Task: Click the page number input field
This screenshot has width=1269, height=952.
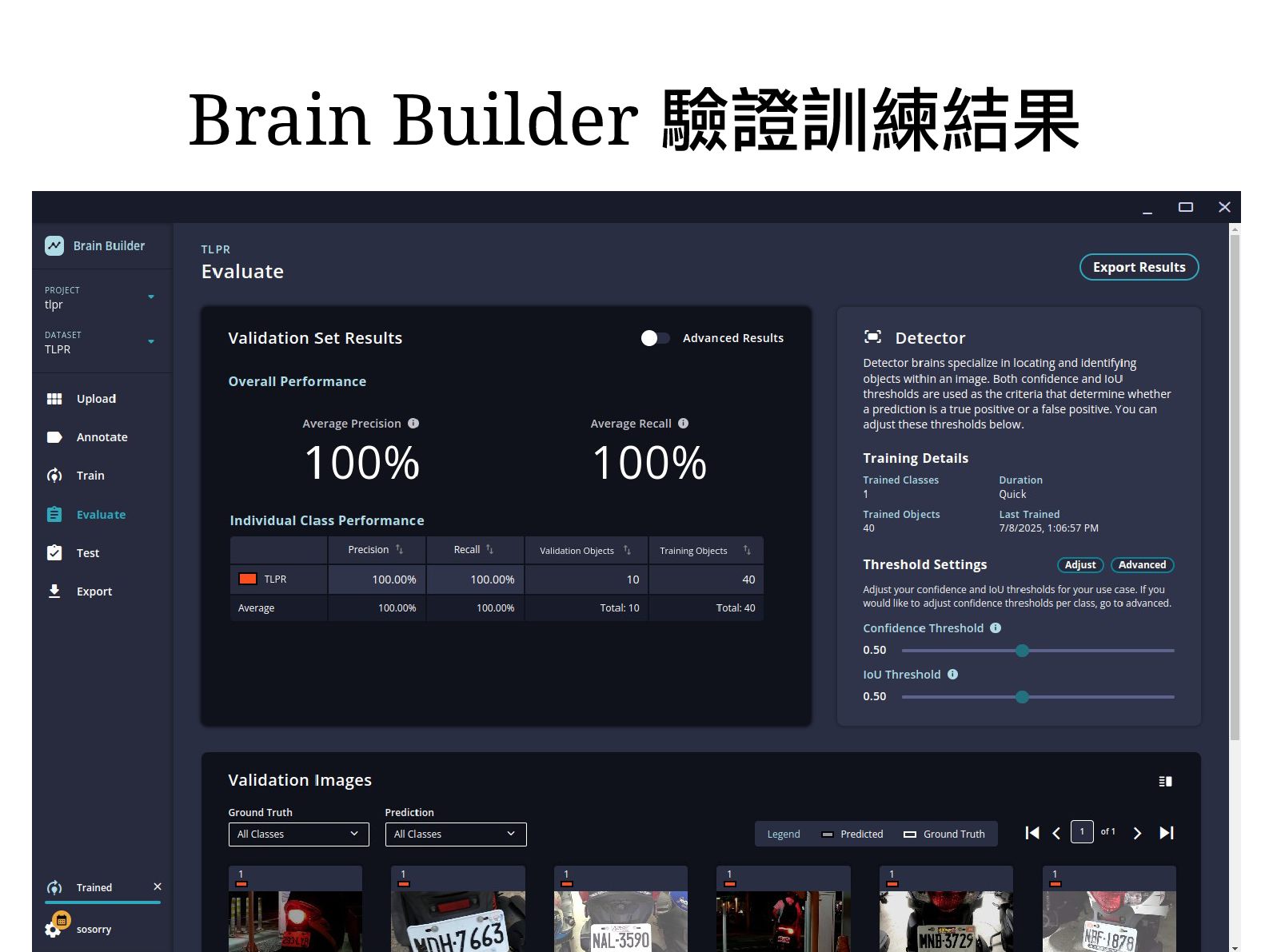Action: click(1082, 832)
